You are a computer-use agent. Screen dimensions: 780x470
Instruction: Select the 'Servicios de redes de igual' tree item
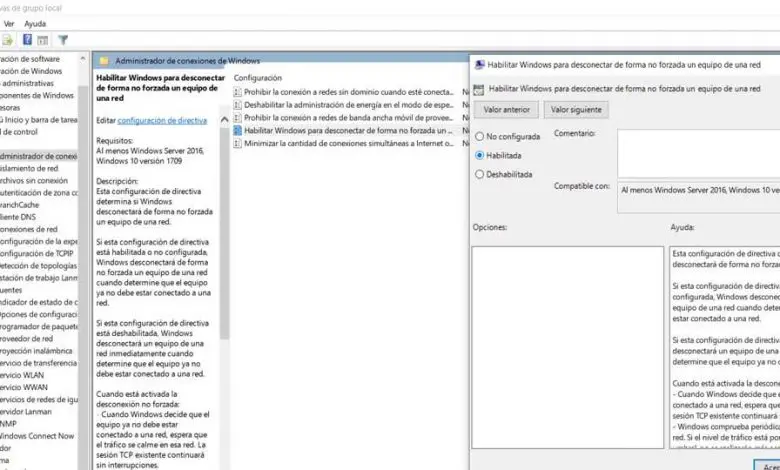[38, 400]
